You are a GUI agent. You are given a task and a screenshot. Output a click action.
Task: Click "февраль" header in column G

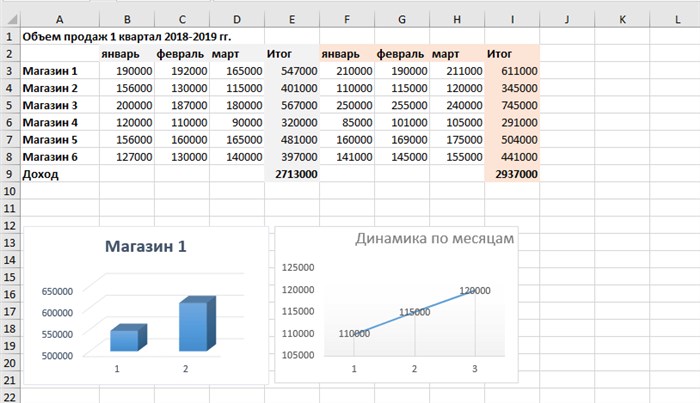(x=402, y=54)
